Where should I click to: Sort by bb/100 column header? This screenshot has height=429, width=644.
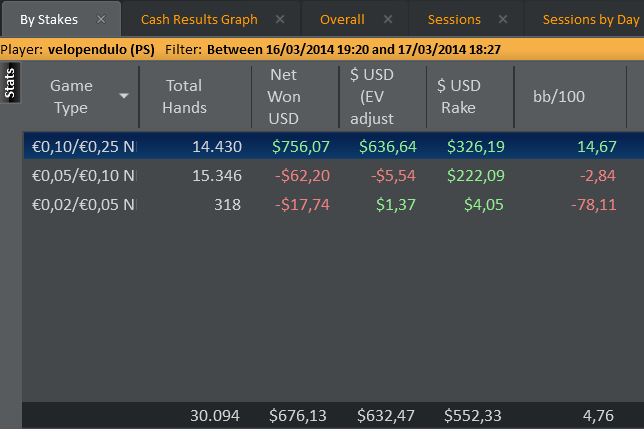click(559, 96)
